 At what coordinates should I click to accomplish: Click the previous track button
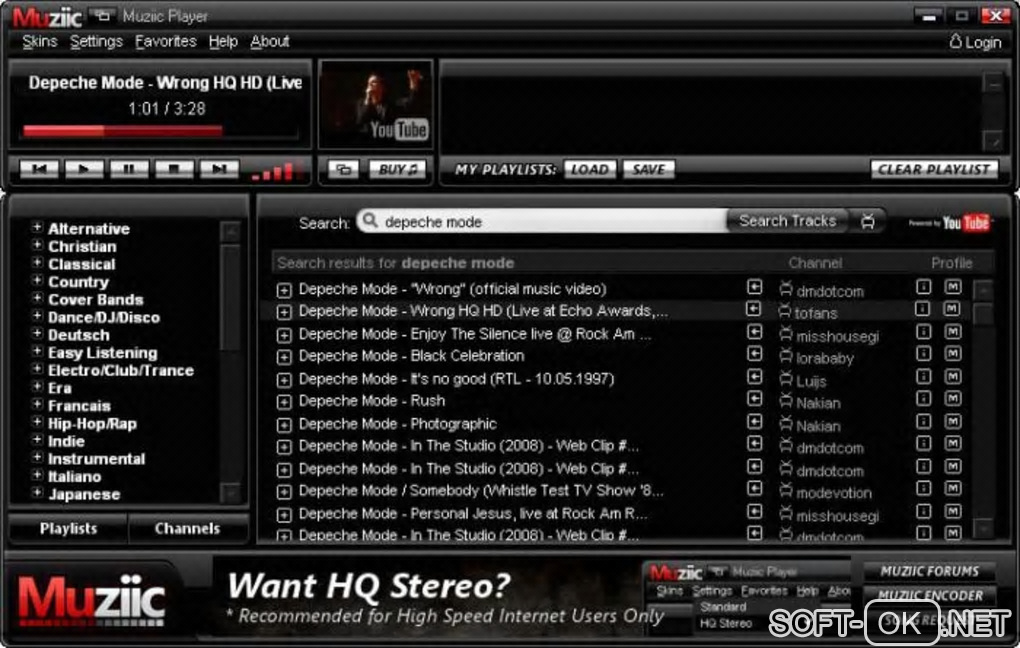(x=39, y=169)
